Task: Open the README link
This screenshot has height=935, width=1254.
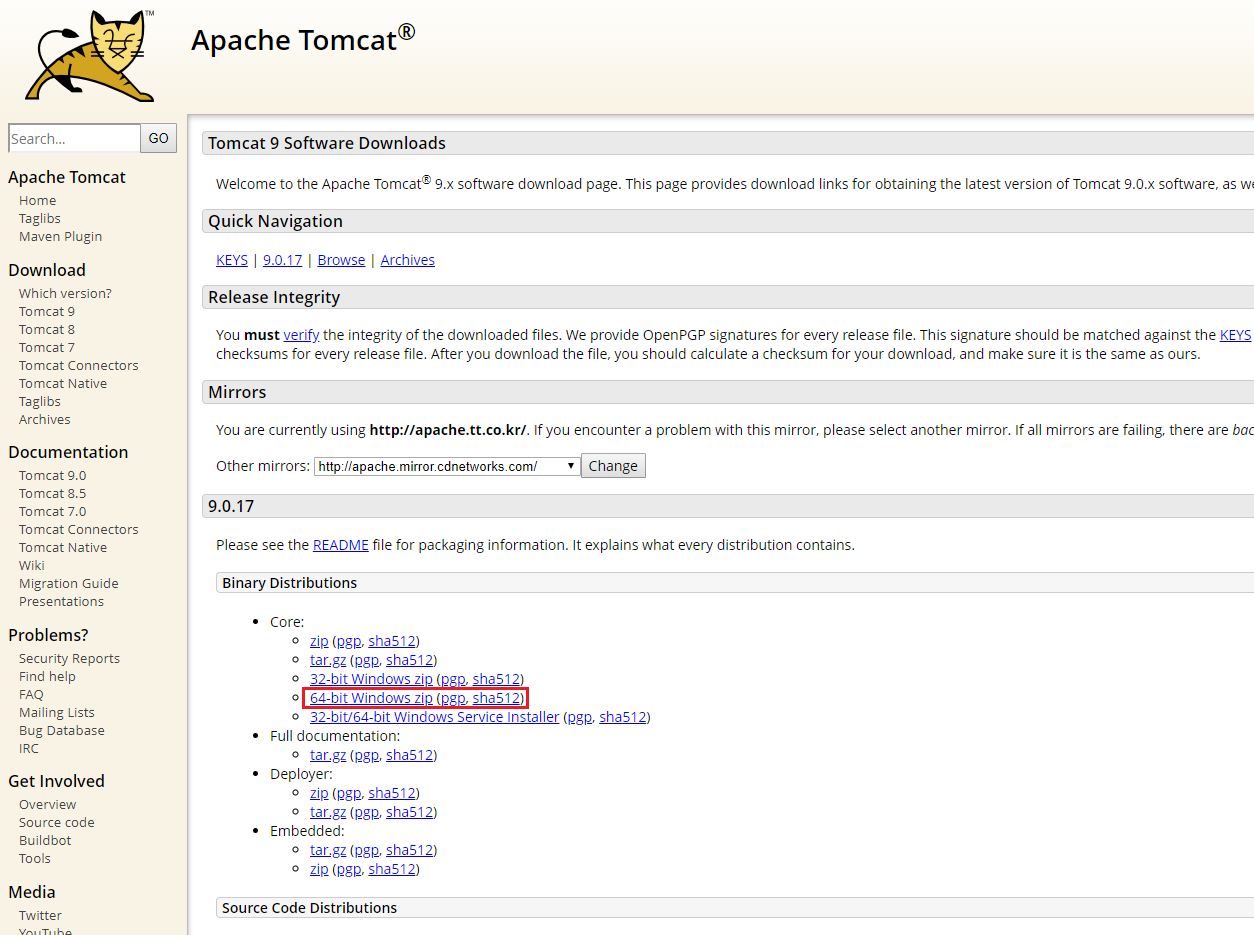Action: pos(341,545)
